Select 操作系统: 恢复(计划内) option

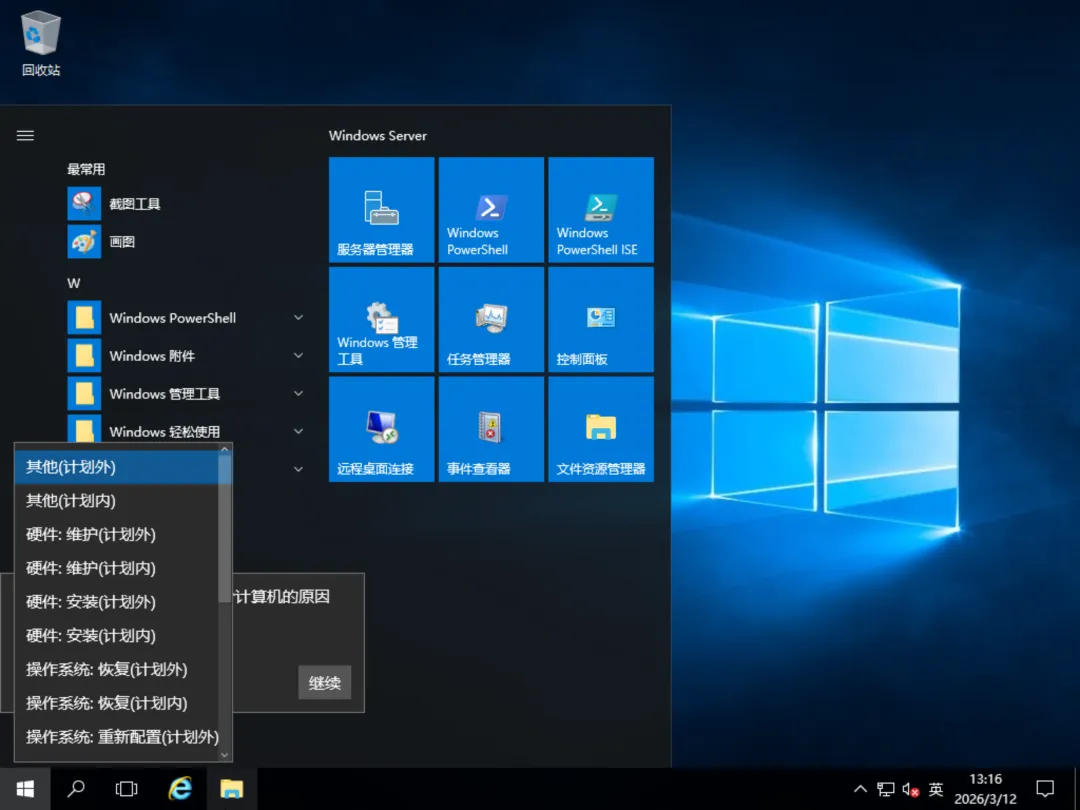(x=106, y=703)
